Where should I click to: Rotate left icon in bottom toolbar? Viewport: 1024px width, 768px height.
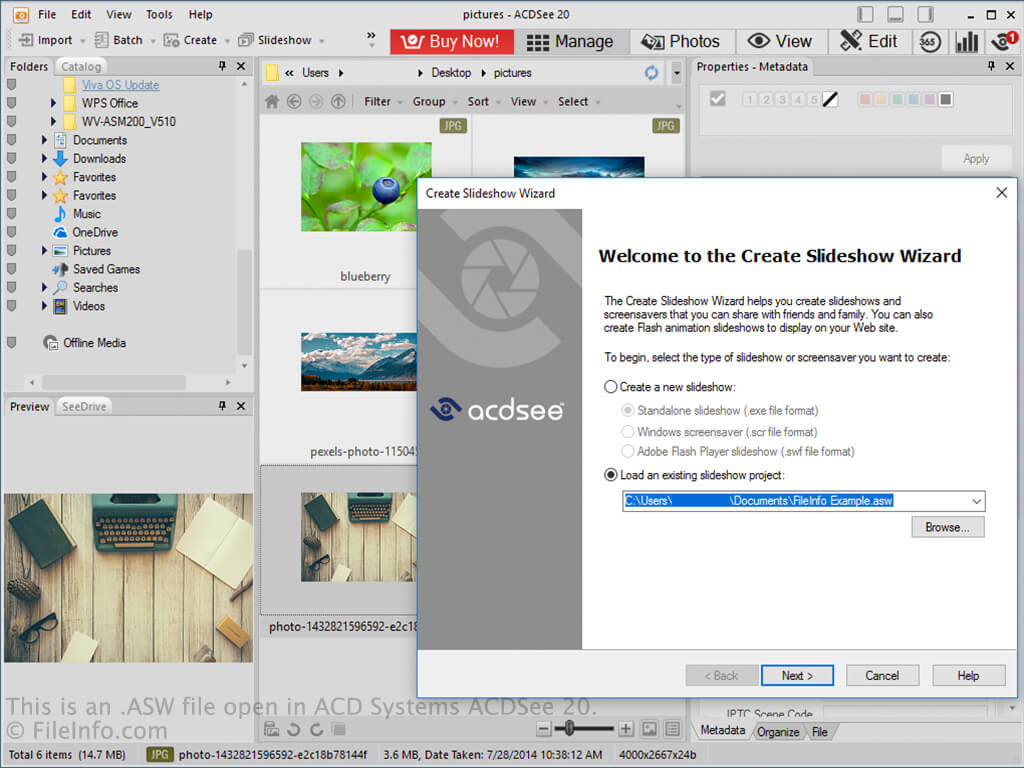(294, 729)
